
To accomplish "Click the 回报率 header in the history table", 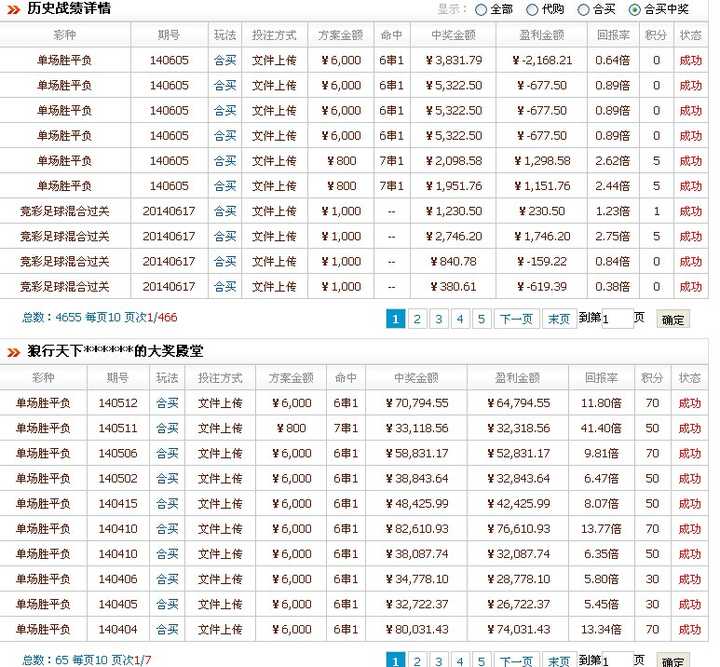I will pyautogui.click(x=613, y=35).
